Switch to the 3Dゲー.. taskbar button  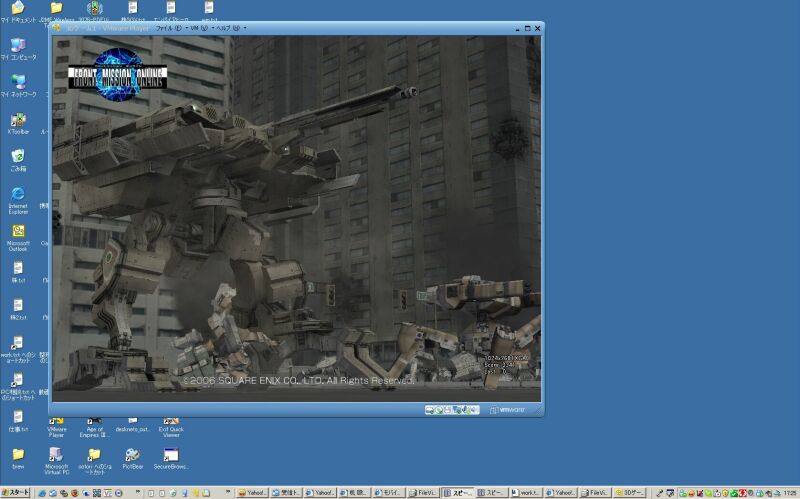pyautogui.click(x=630, y=493)
